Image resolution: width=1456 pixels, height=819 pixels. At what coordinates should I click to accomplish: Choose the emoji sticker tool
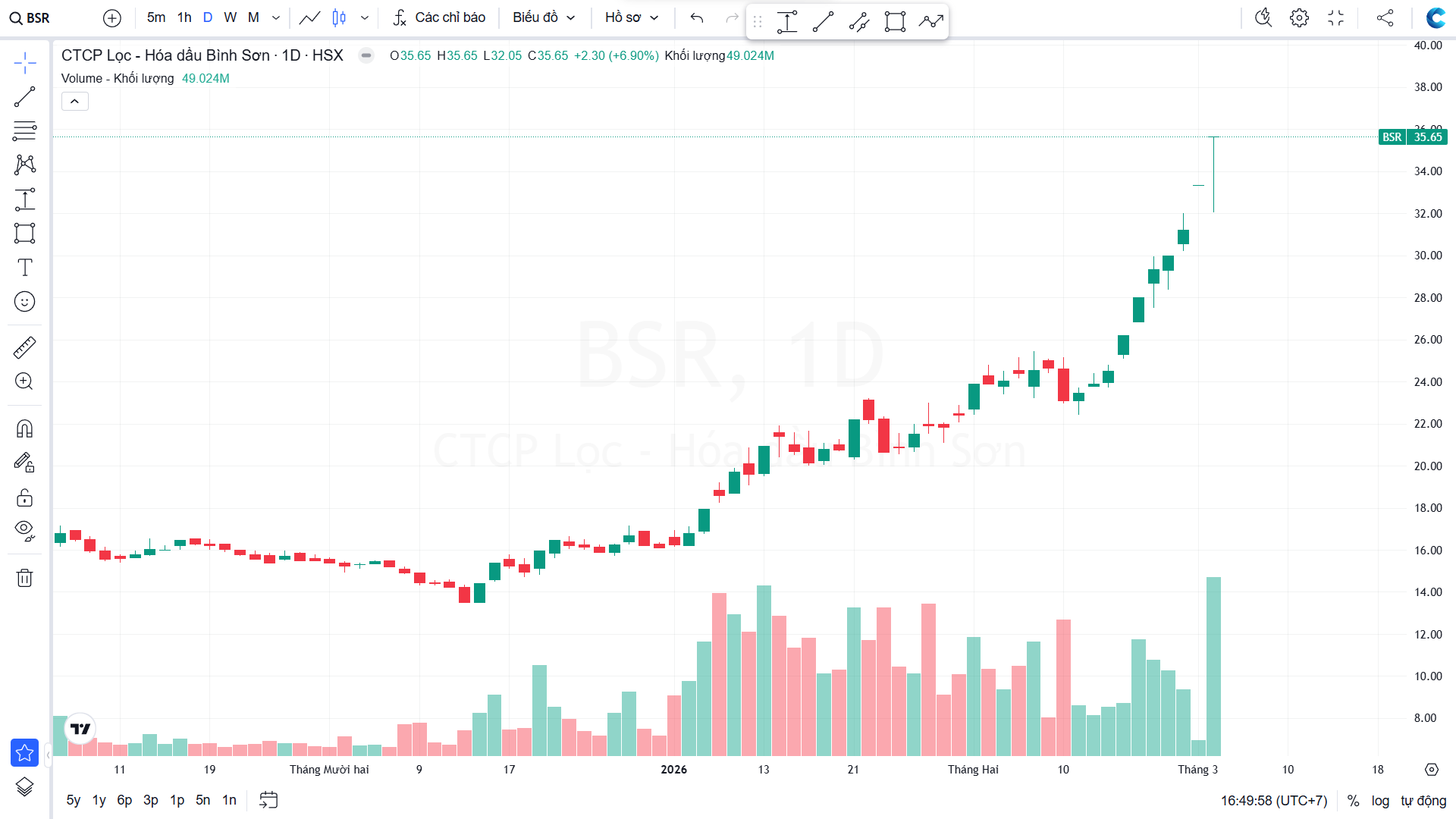pos(24,302)
